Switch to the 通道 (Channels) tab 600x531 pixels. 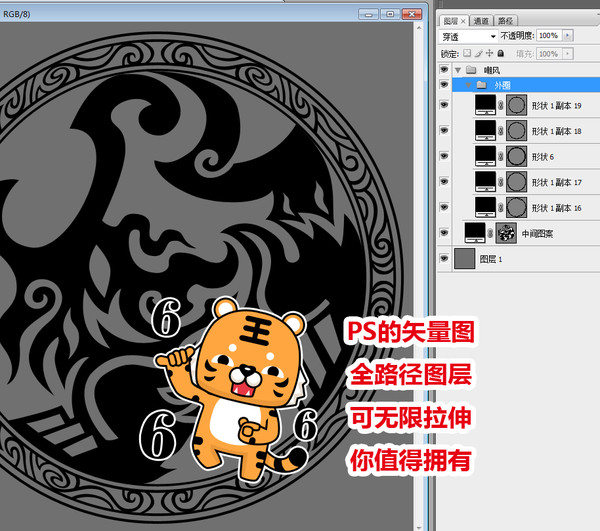click(481, 21)
